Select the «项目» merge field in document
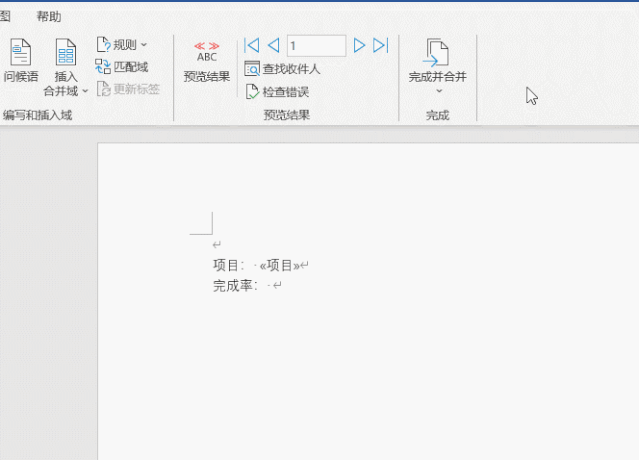Screen dimensions: 639x460 point(280,265)
